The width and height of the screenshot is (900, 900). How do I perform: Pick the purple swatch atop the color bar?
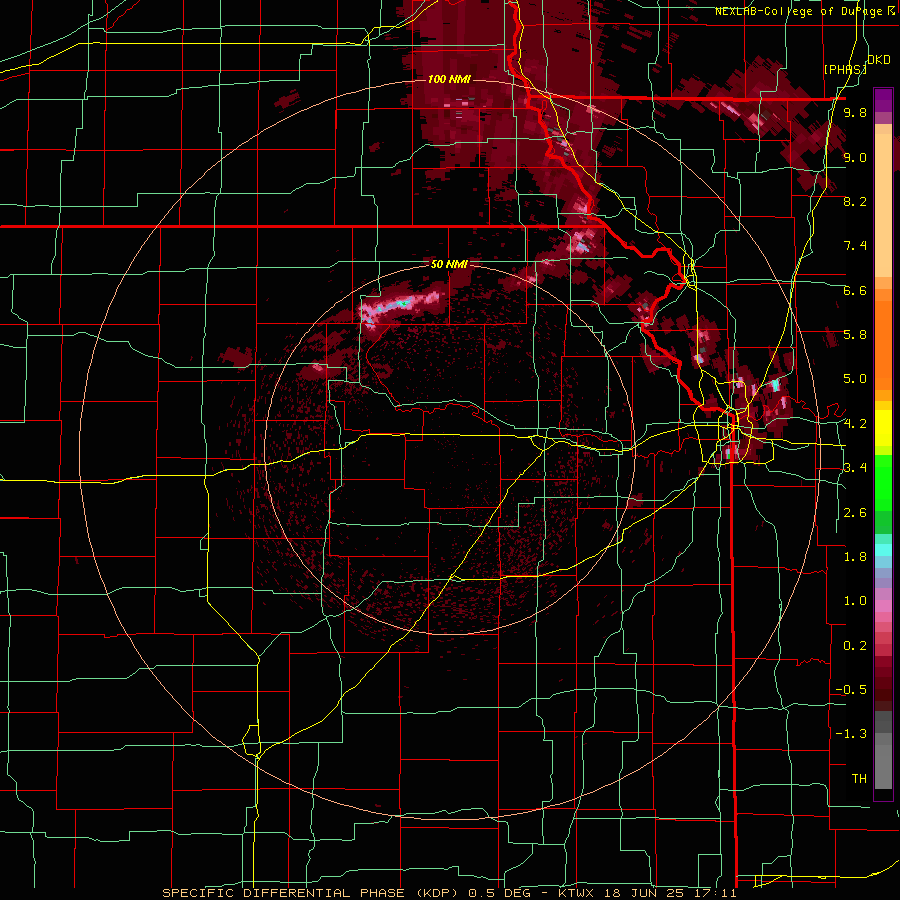click(883, 100)
